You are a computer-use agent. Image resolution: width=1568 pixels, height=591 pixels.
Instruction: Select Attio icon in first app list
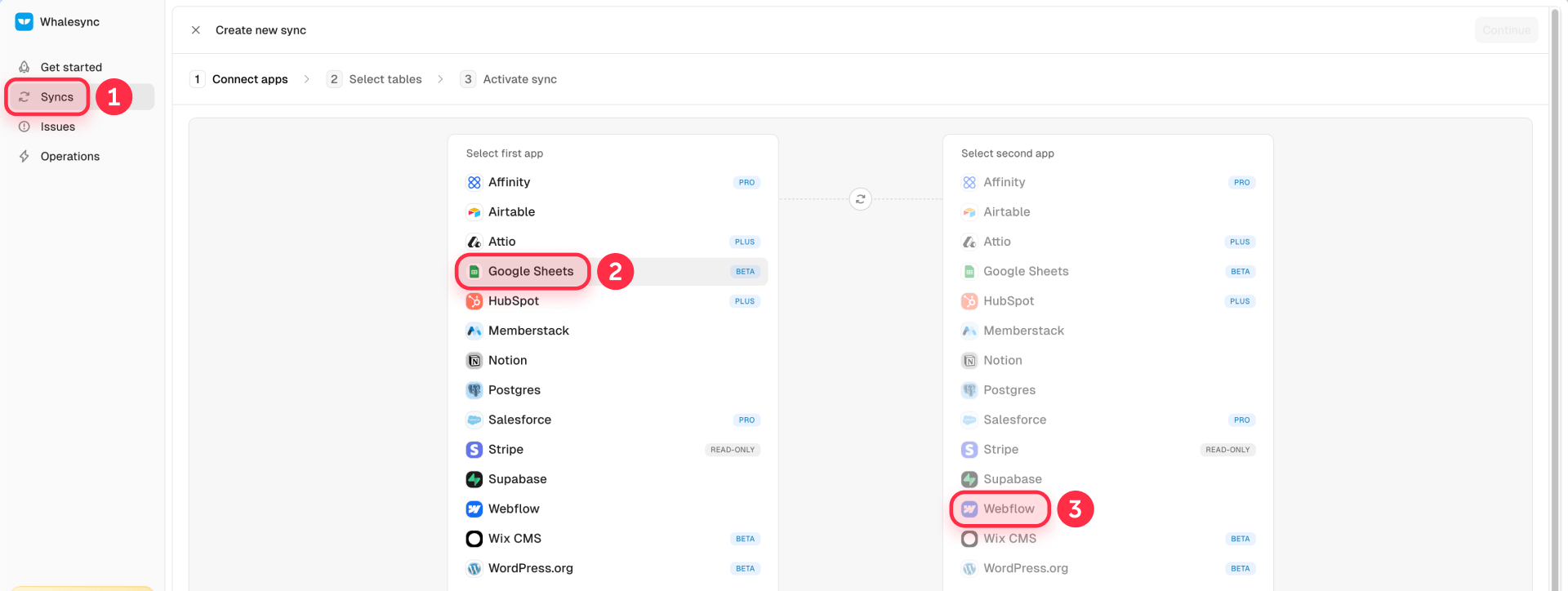474,242
